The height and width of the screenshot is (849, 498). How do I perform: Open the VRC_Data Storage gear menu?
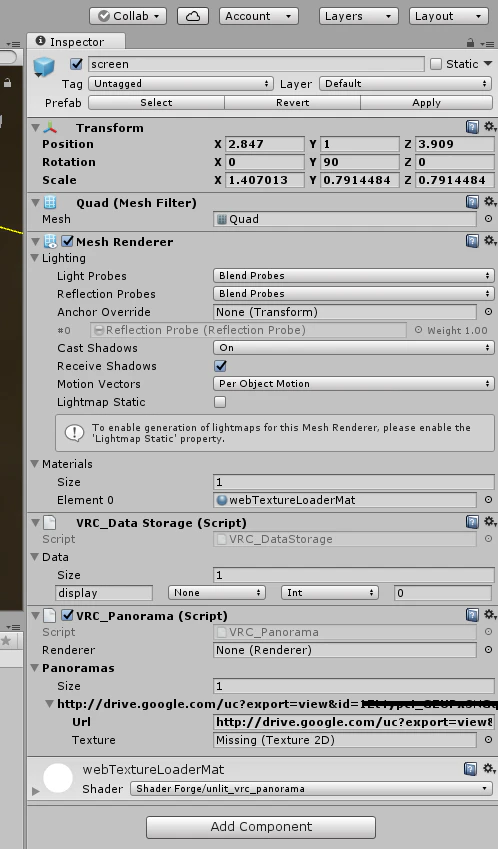[x=490, y=521]
